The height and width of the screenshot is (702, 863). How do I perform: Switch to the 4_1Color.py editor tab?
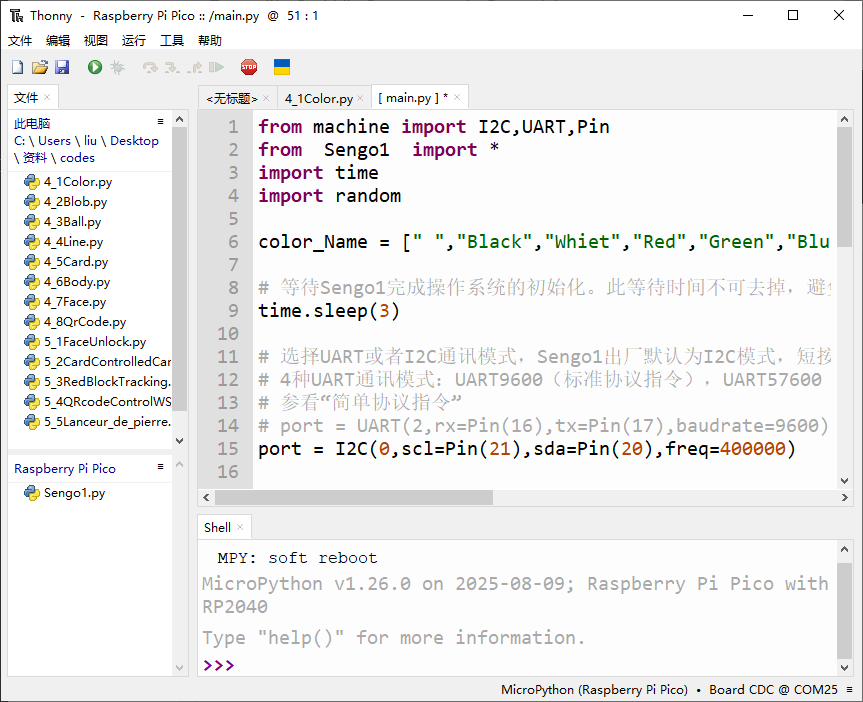point(319,99)
